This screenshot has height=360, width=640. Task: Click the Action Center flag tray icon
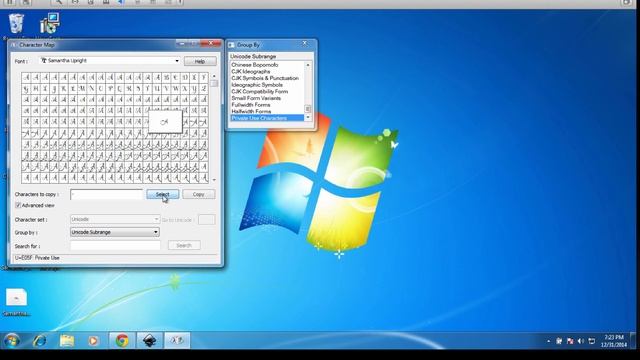coord(570,341)
